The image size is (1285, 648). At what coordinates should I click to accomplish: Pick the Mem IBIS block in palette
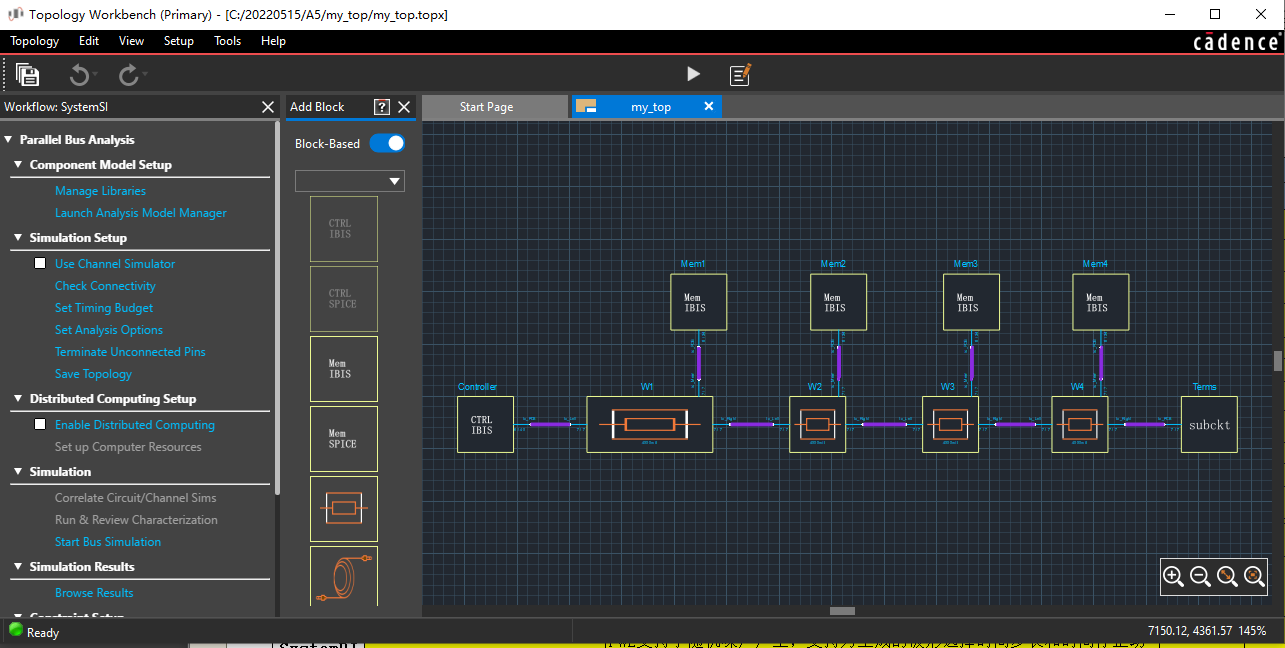344,369
